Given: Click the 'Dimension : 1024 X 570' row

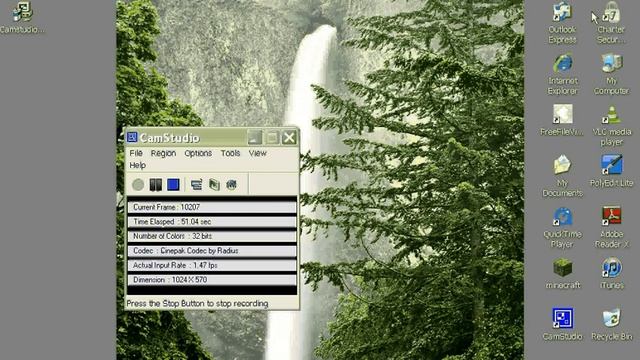Looking at the screenshot, I should click(212, 280).
